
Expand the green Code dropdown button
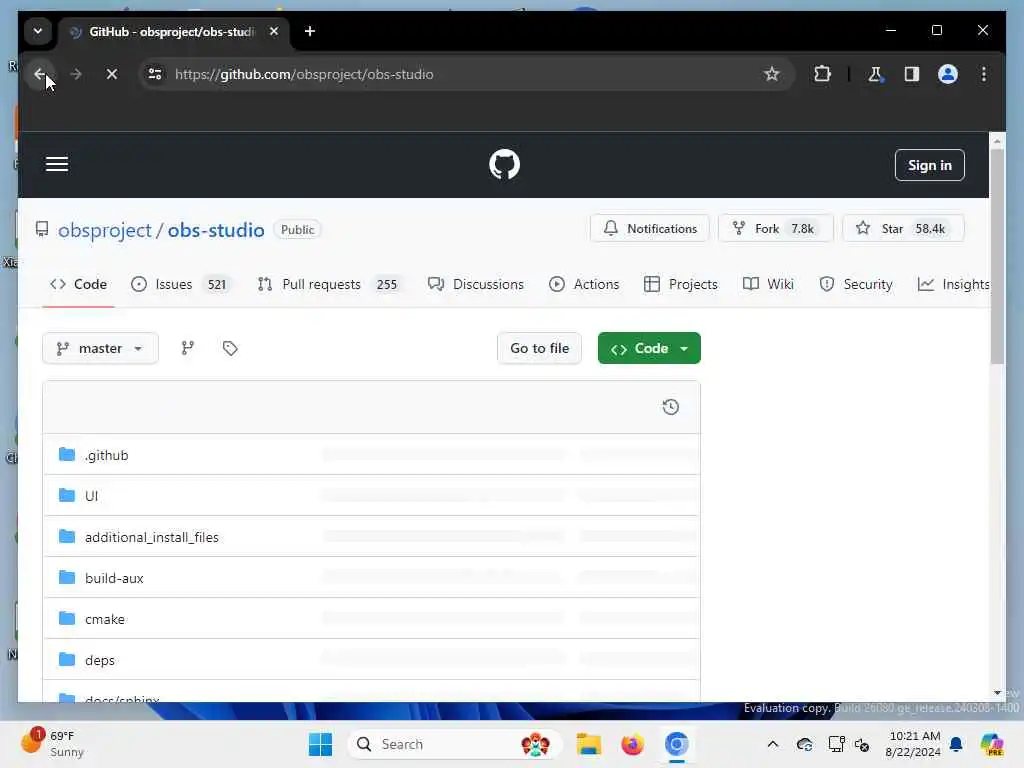coord(649,348)
